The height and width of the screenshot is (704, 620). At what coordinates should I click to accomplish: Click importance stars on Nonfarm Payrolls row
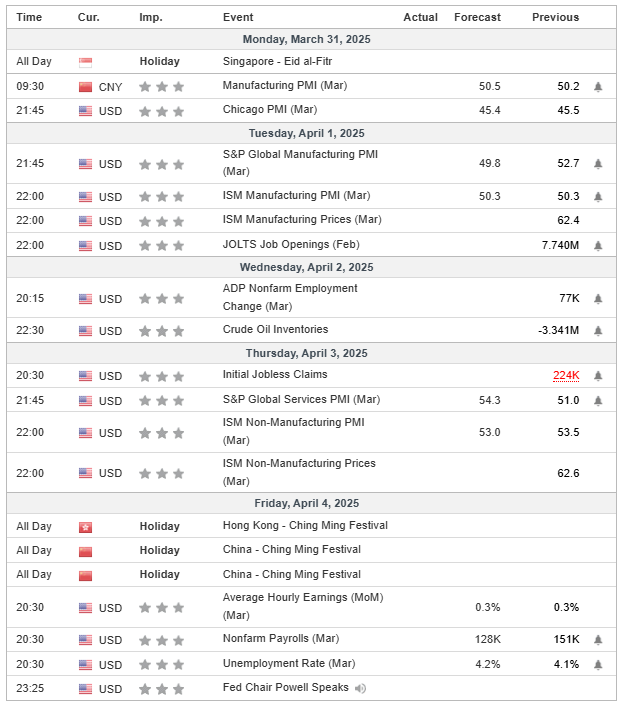click(162, 640)
